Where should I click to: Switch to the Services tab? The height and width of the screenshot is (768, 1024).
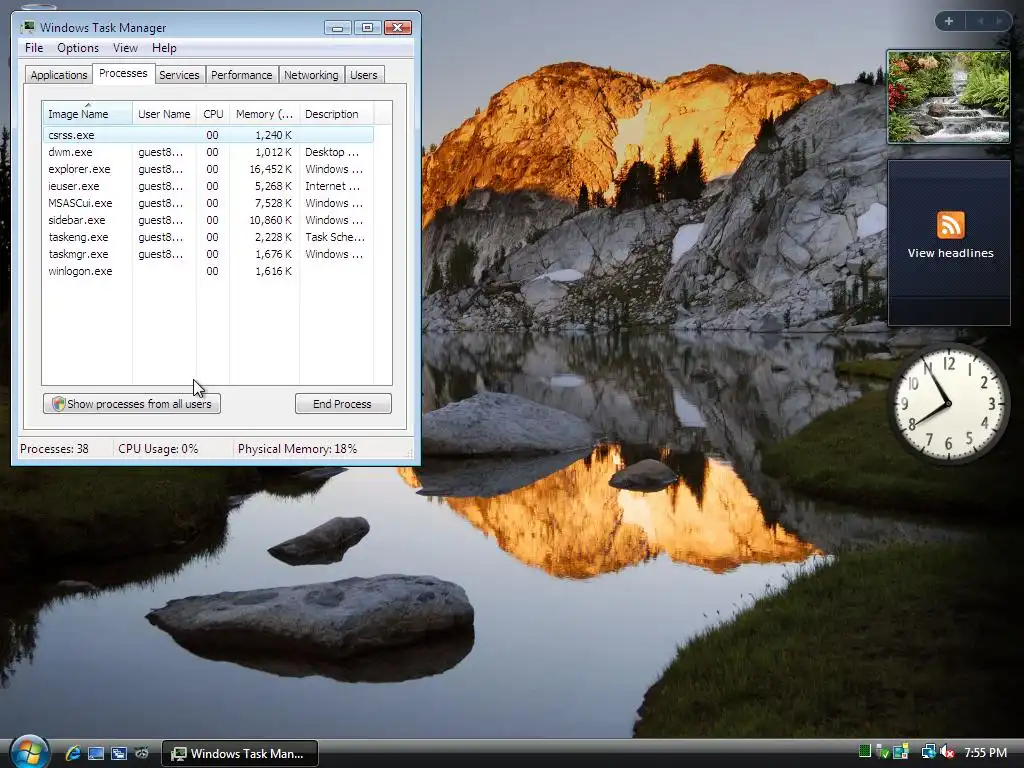pyautogui.click(x=179, y=75)
